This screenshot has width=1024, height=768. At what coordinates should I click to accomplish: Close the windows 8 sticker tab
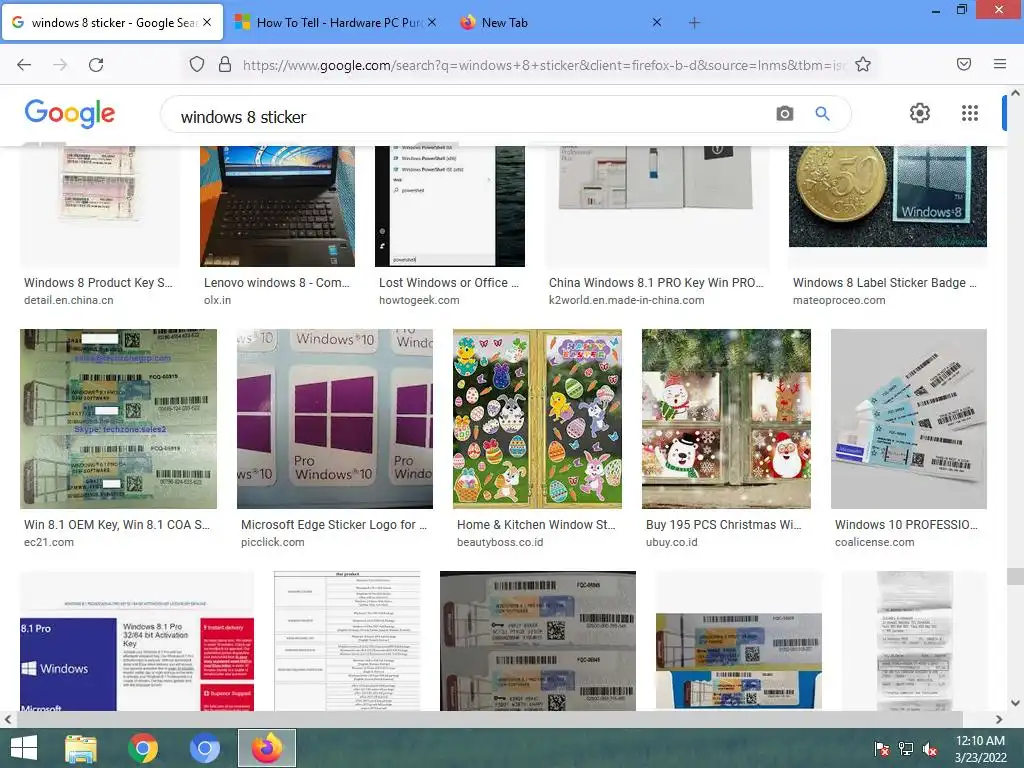[207, 22]
